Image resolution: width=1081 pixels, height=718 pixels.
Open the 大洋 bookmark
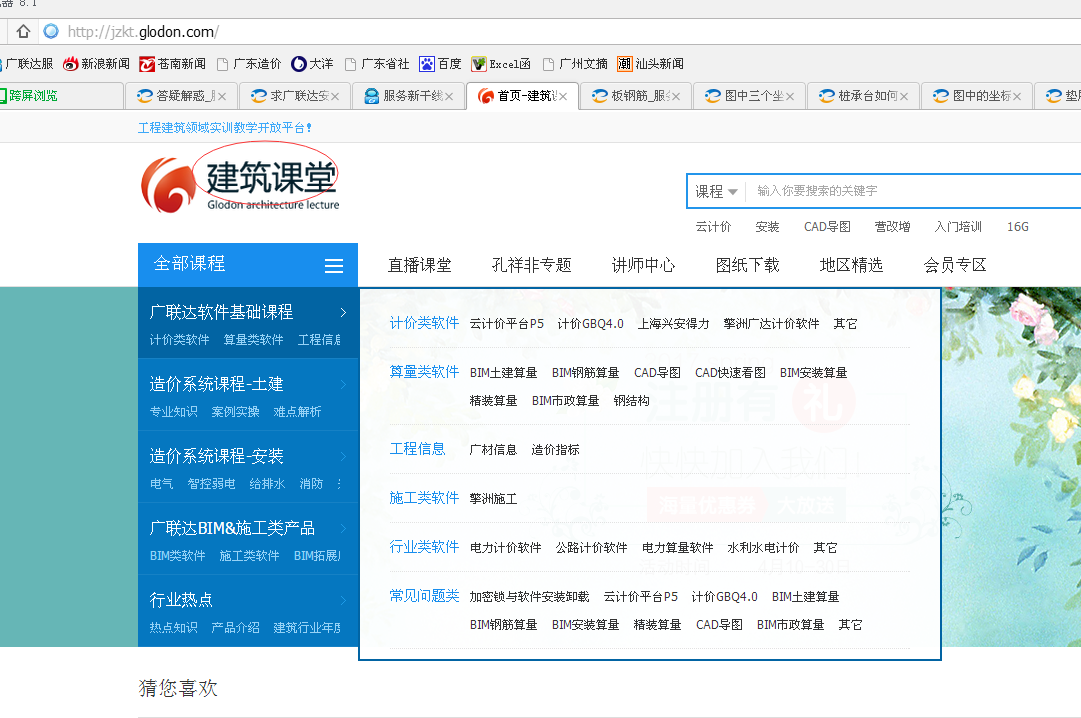312,64
